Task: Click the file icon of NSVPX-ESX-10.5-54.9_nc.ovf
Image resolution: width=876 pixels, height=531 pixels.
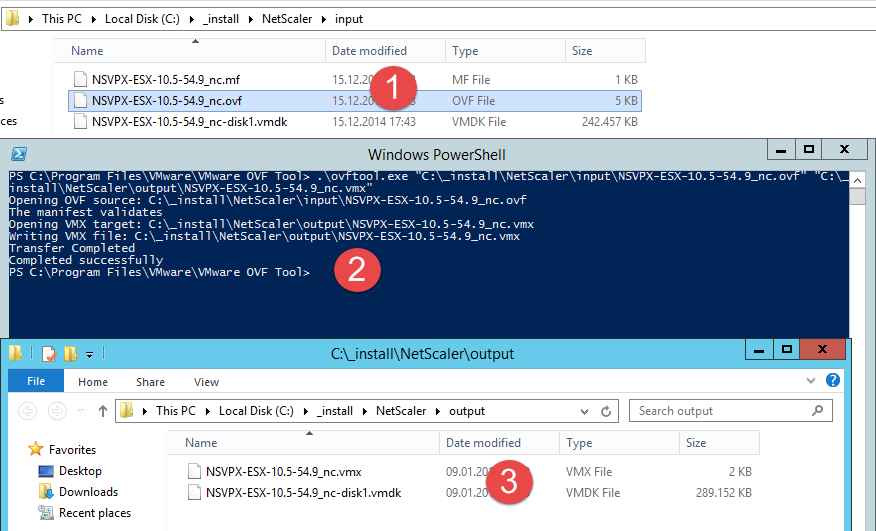Action: [80, 101]
